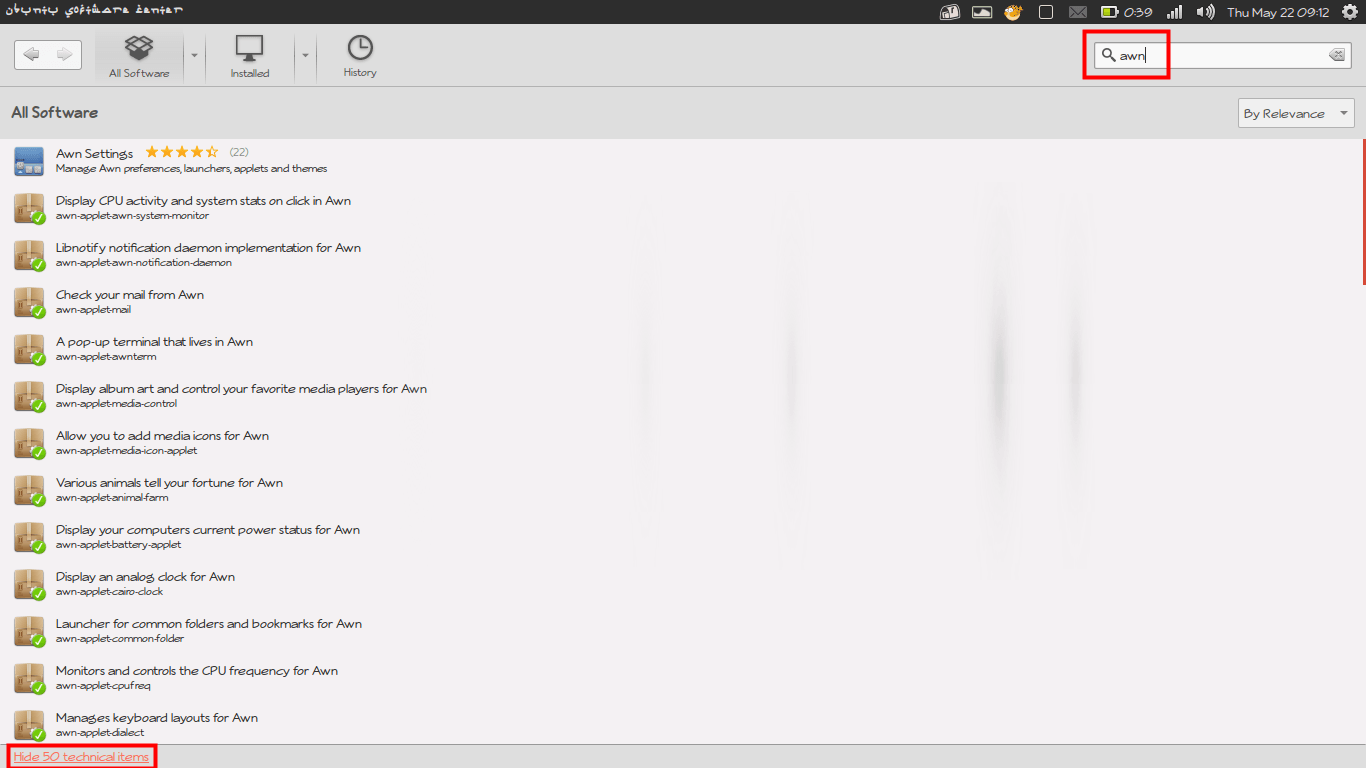Screen dimensions: 1366x768
Task: Open the system gear menu in top panel
Action: point(1350,12)
